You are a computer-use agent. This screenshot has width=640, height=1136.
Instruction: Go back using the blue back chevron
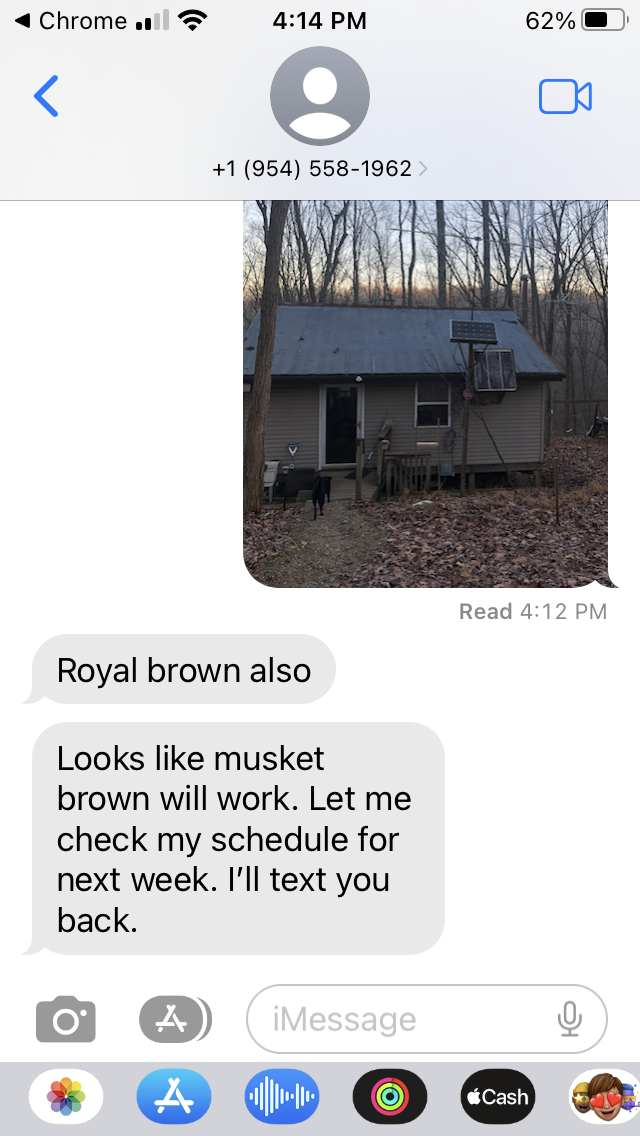click(46, 96)
